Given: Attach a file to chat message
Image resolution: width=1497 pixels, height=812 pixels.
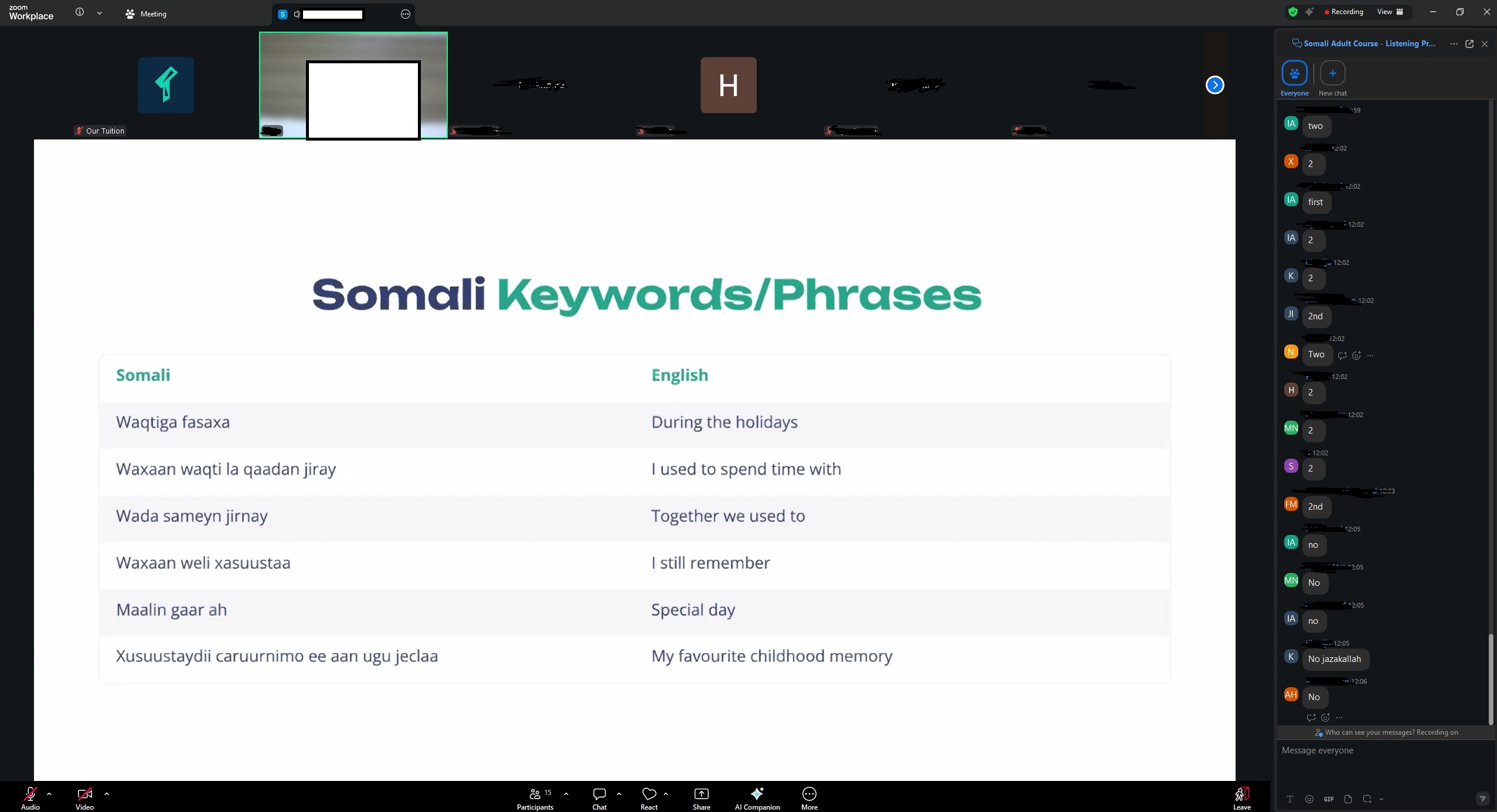Looking at the screenshot, I should pyautogui.click(x=1348, y=799).
